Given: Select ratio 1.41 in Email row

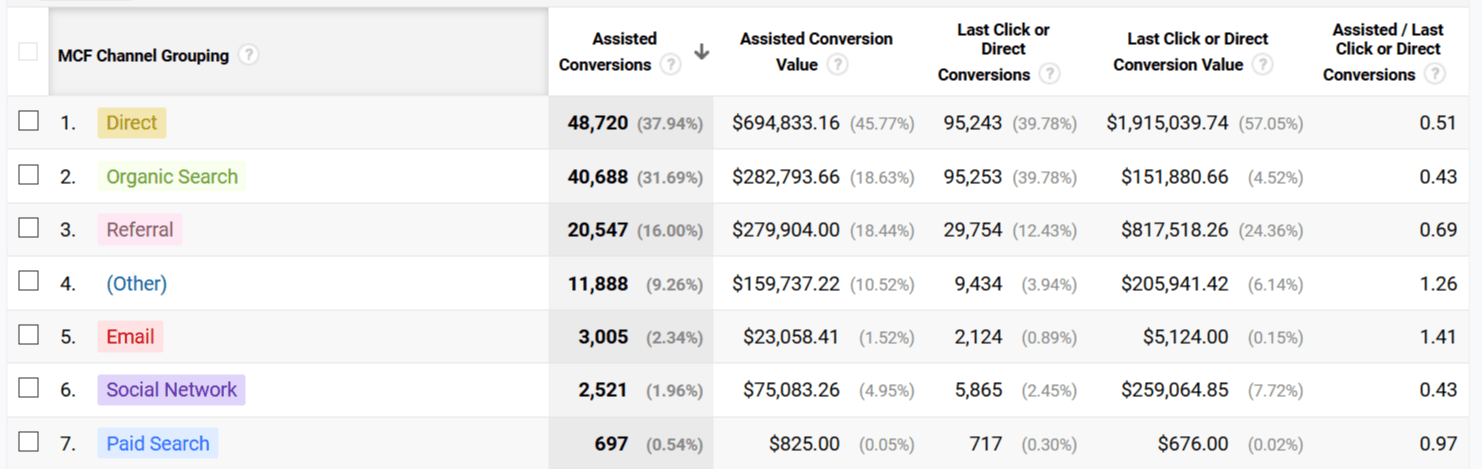Looking at the screenshot, I should 1438,337.
